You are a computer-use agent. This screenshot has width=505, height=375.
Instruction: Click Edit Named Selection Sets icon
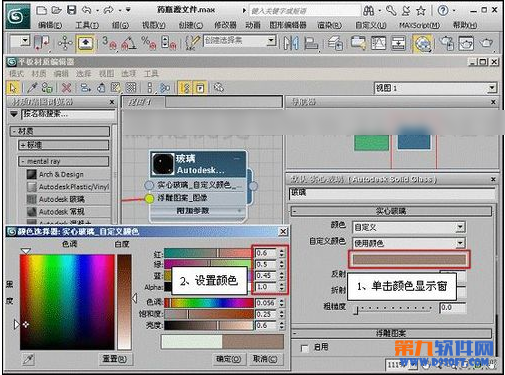[x=192, y=43]
